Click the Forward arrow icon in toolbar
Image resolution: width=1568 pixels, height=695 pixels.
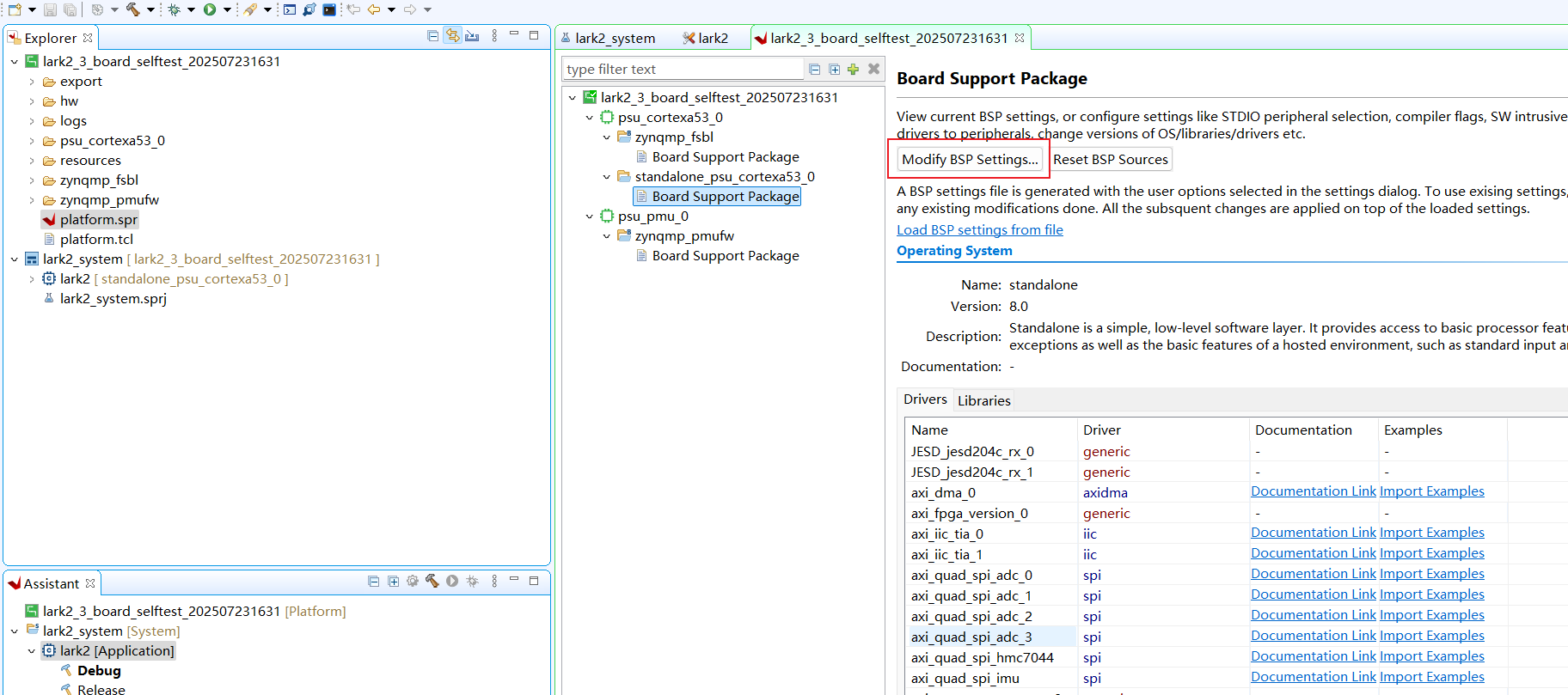(410, 9)
